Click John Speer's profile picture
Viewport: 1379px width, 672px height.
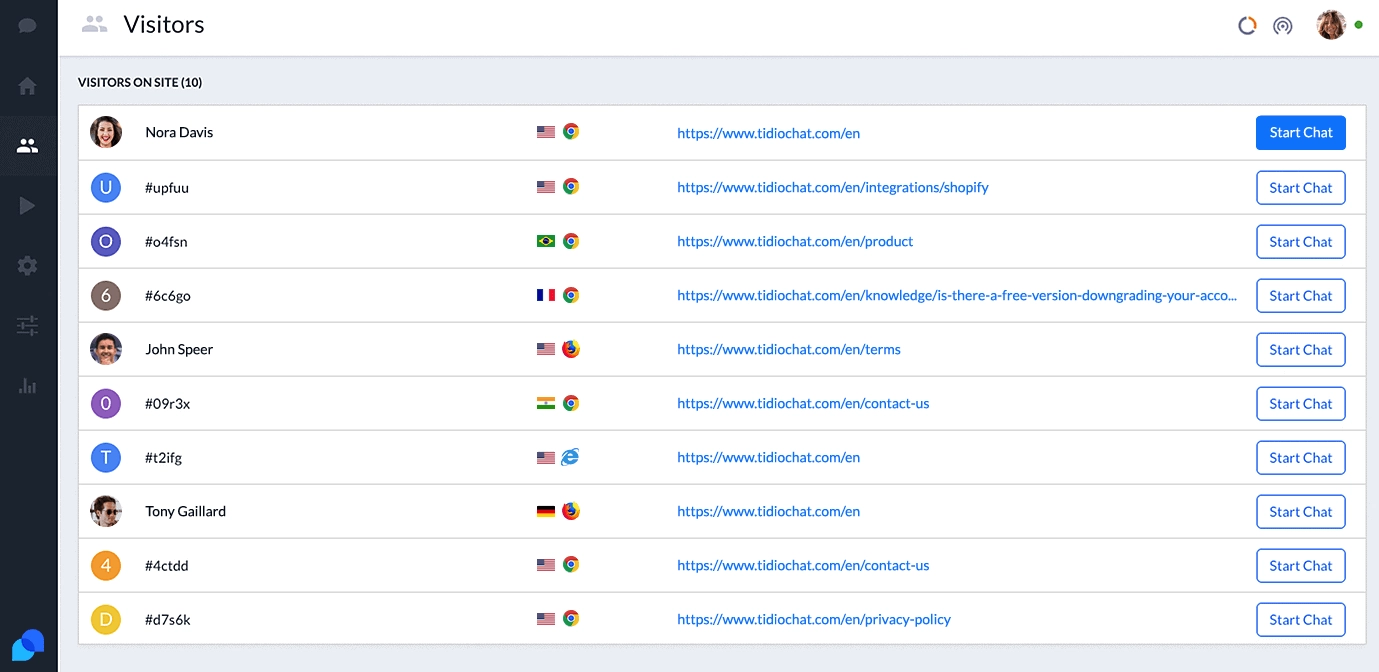106,349
